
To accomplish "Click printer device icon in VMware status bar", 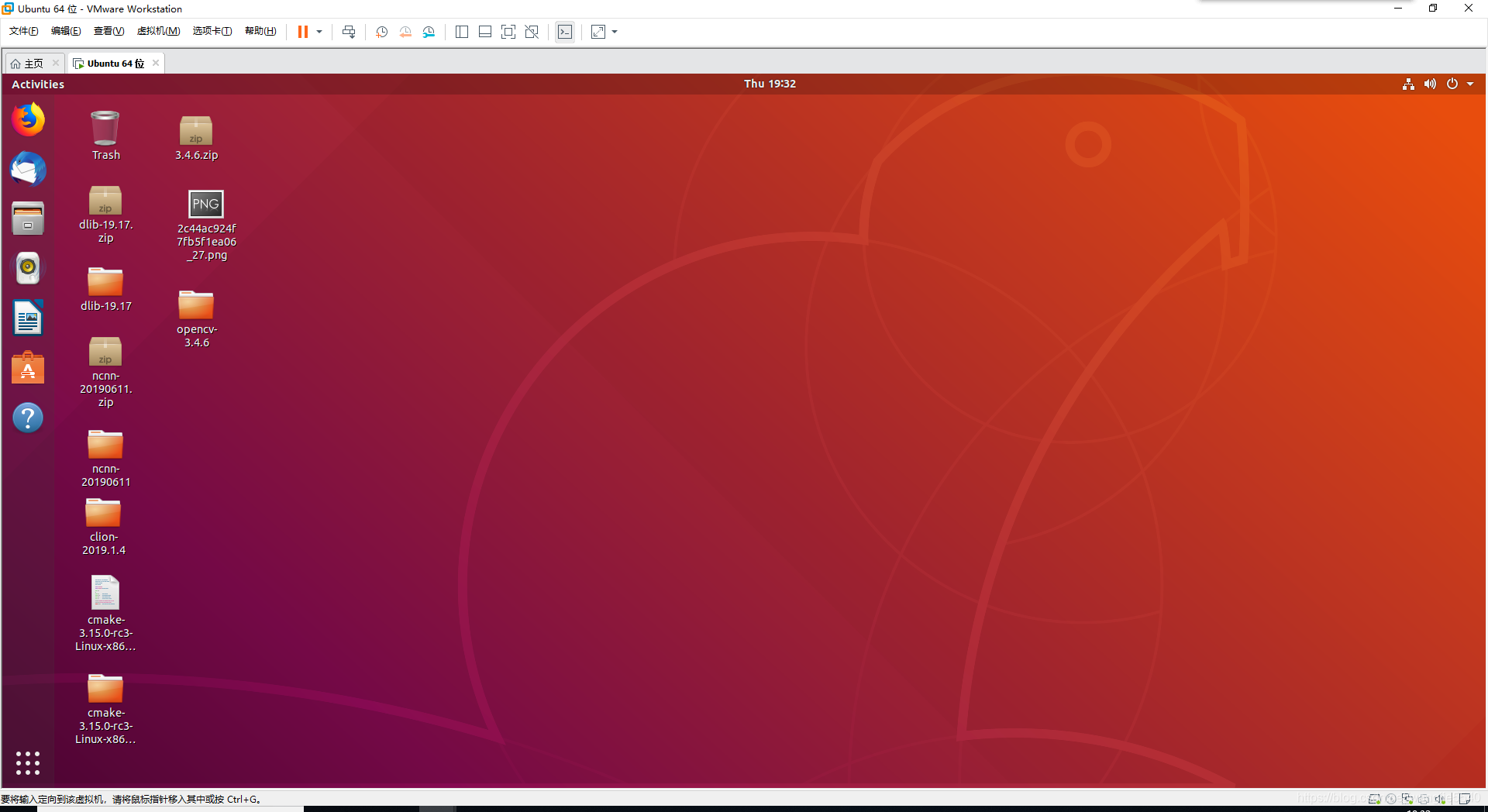I will 1424,798.
